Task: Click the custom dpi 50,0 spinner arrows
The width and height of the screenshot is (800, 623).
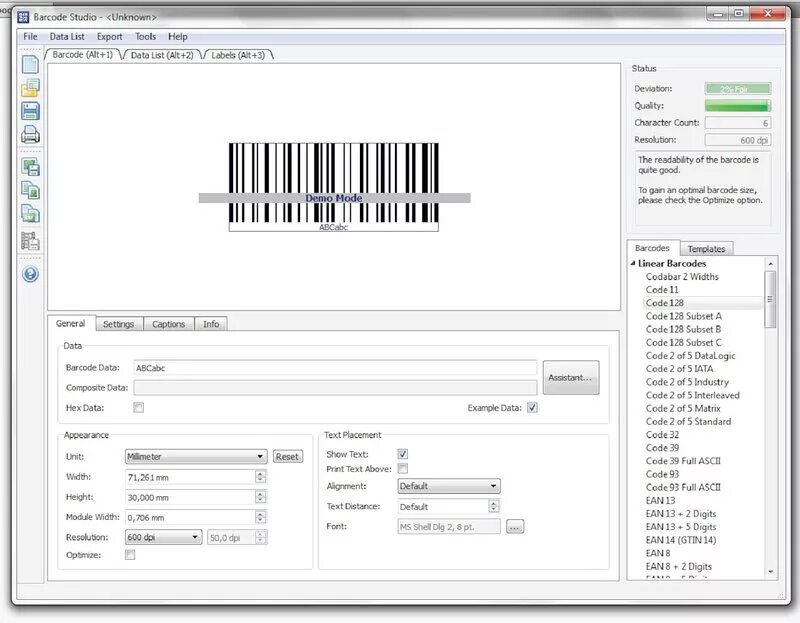Action: click(261, 537)
